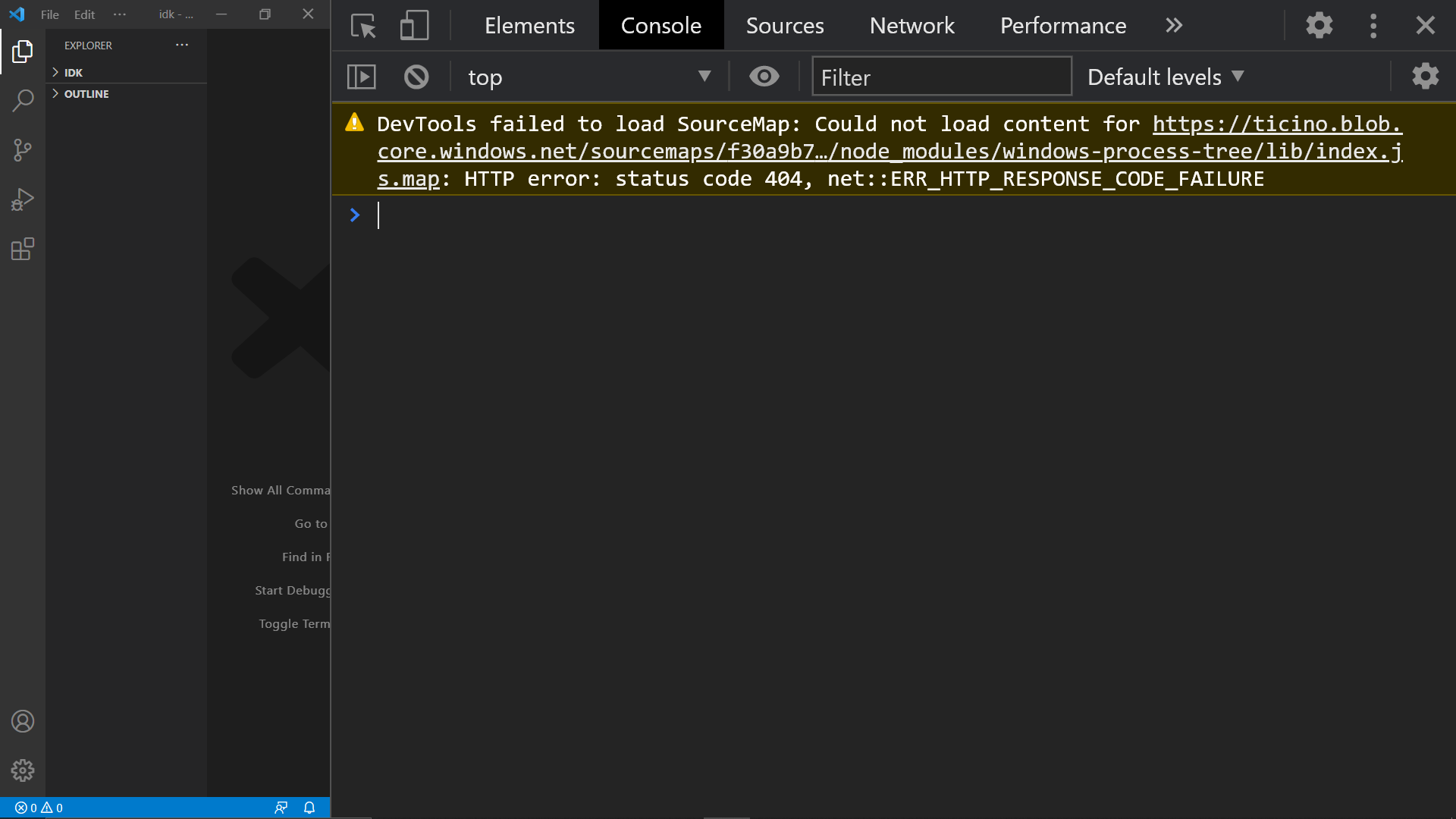The width and height of the screenshot is (1456, 819).
Task: Open Console settings gear
Action: tap(1426, 77)
